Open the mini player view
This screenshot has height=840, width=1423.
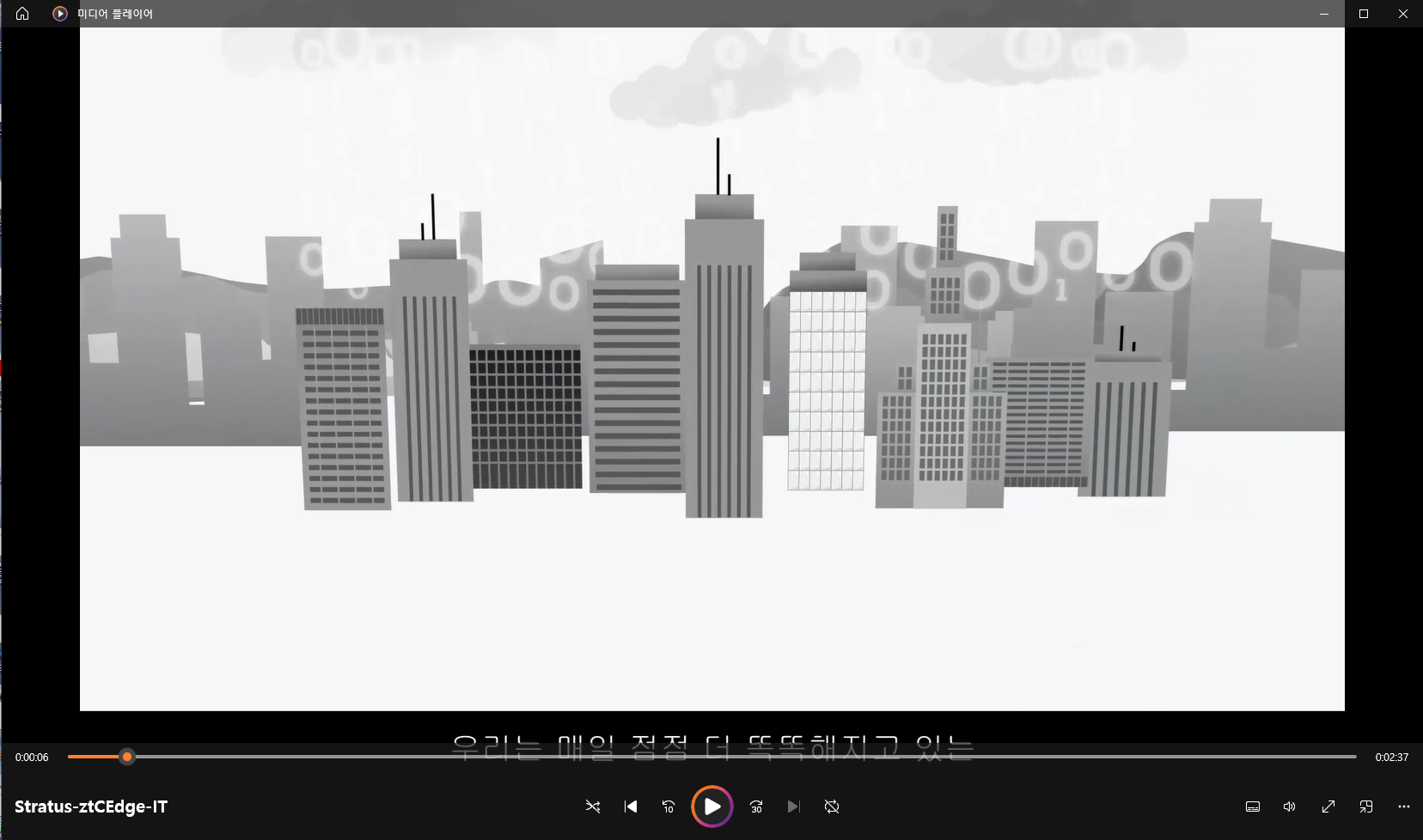1366,807
